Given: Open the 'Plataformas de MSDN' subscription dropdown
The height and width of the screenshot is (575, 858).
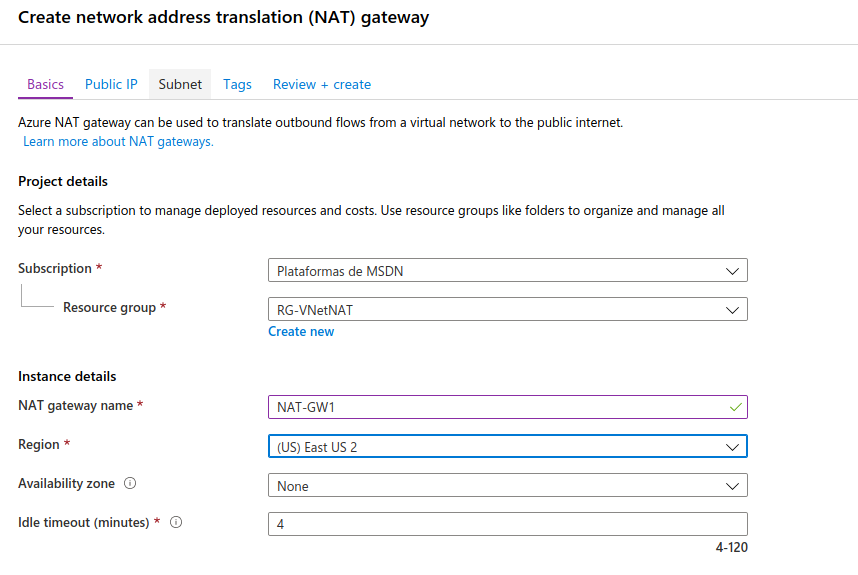Looking at the screenshot, I should click(x=507, y=271).
